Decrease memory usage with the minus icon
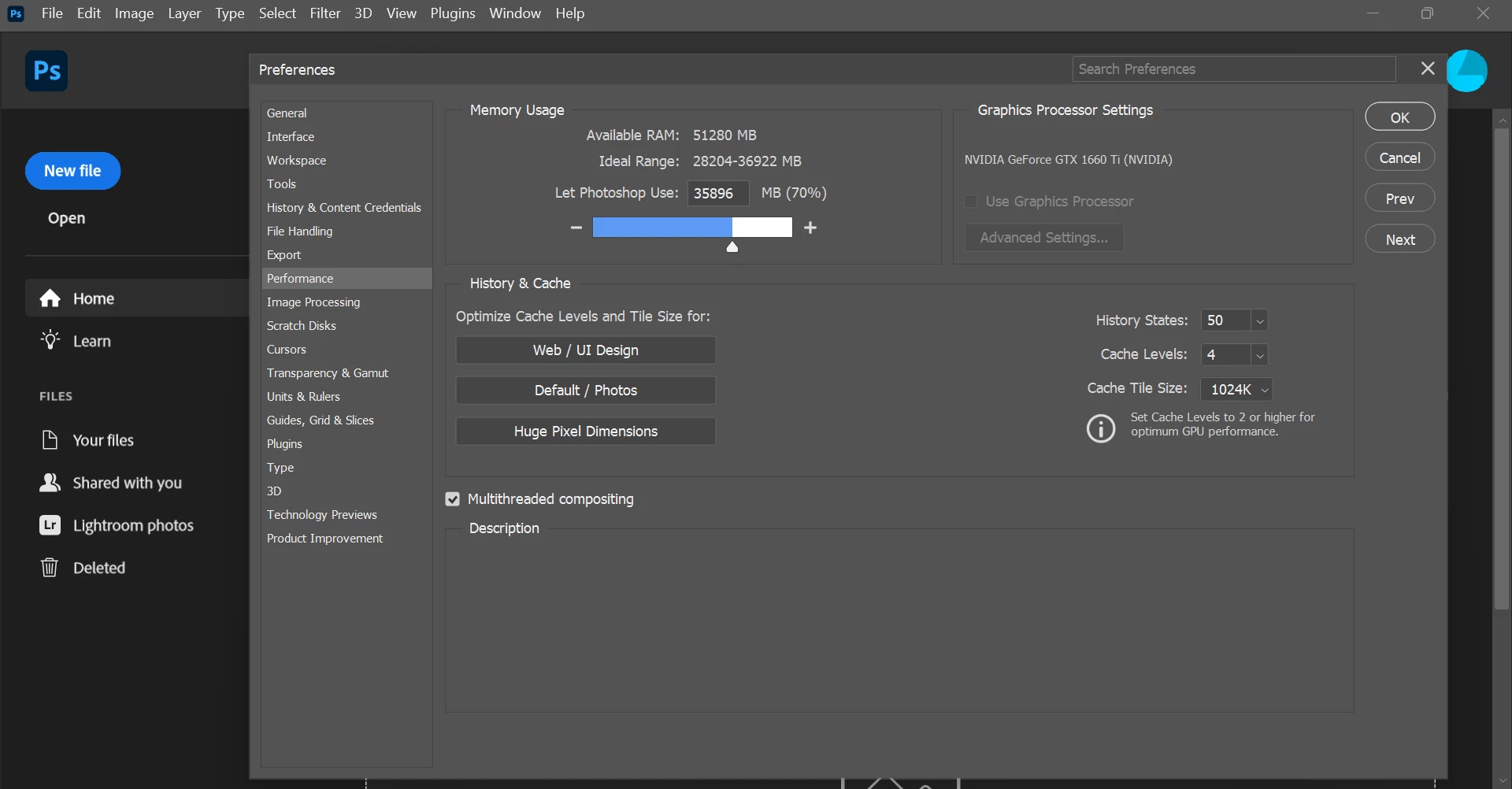The image size is (1512, 789). coord(576,228)
